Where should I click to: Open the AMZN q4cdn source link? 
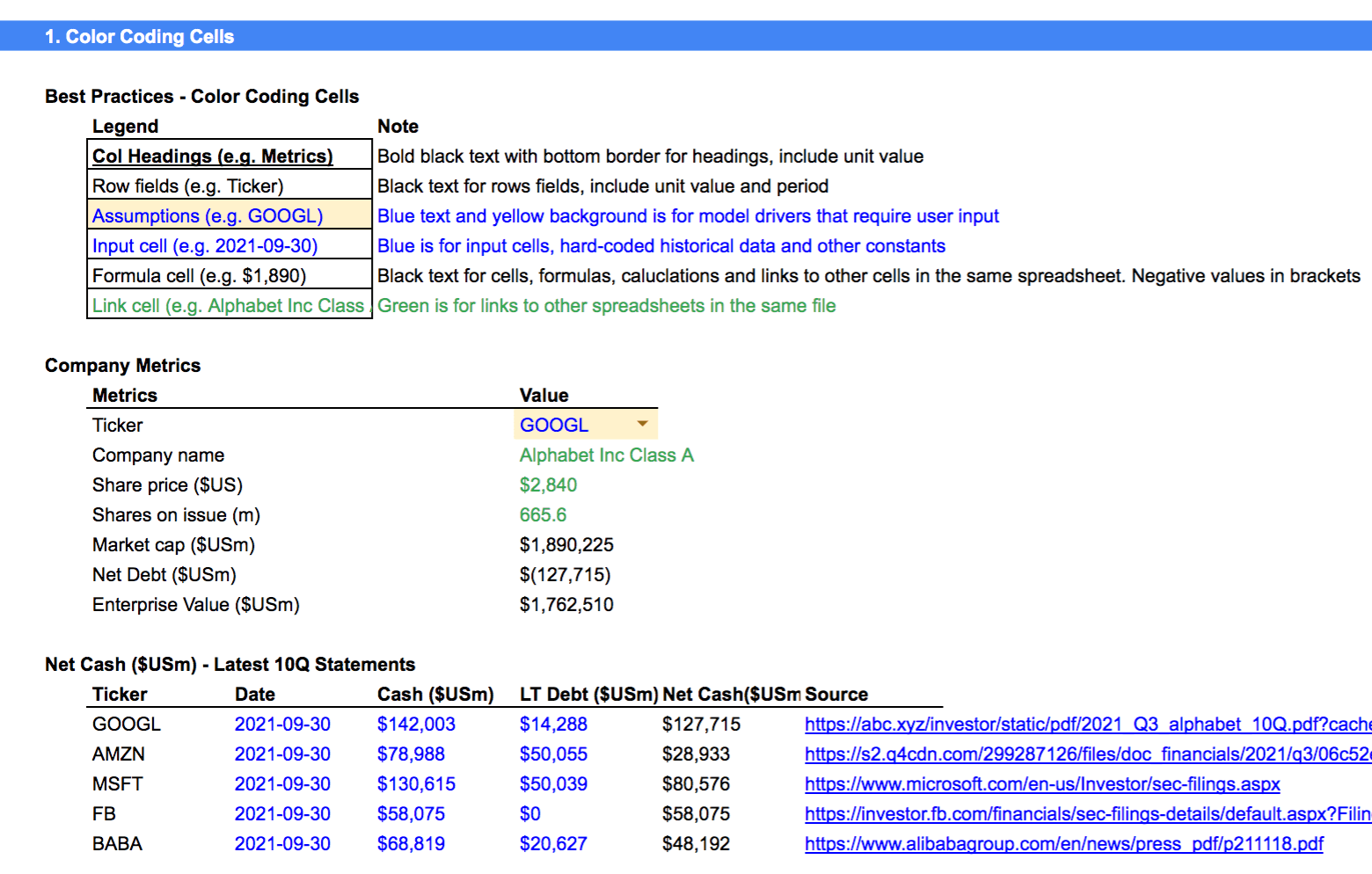click(1088, 754)
